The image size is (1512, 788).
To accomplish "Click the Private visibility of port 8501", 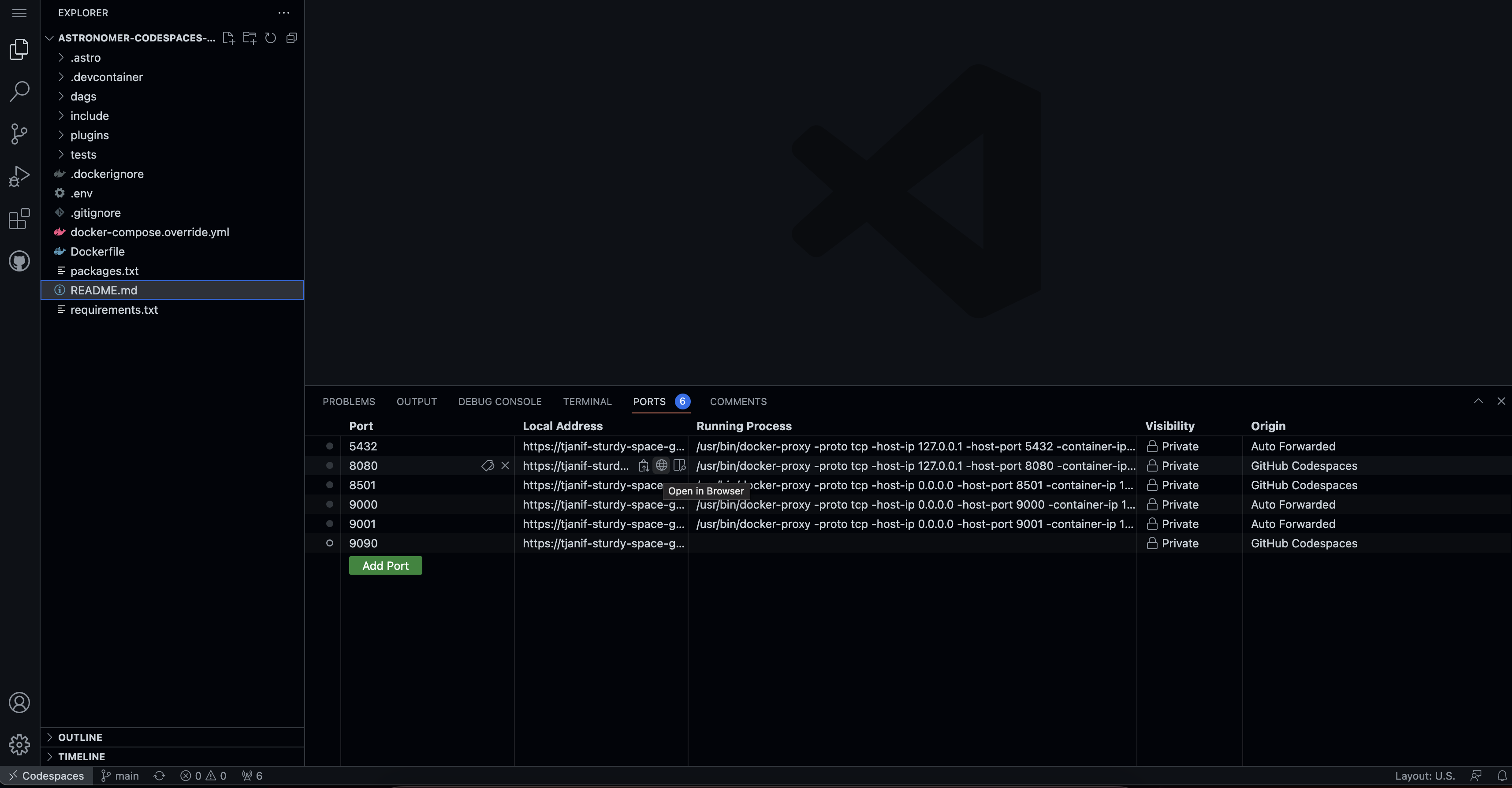I will 1180,485.
